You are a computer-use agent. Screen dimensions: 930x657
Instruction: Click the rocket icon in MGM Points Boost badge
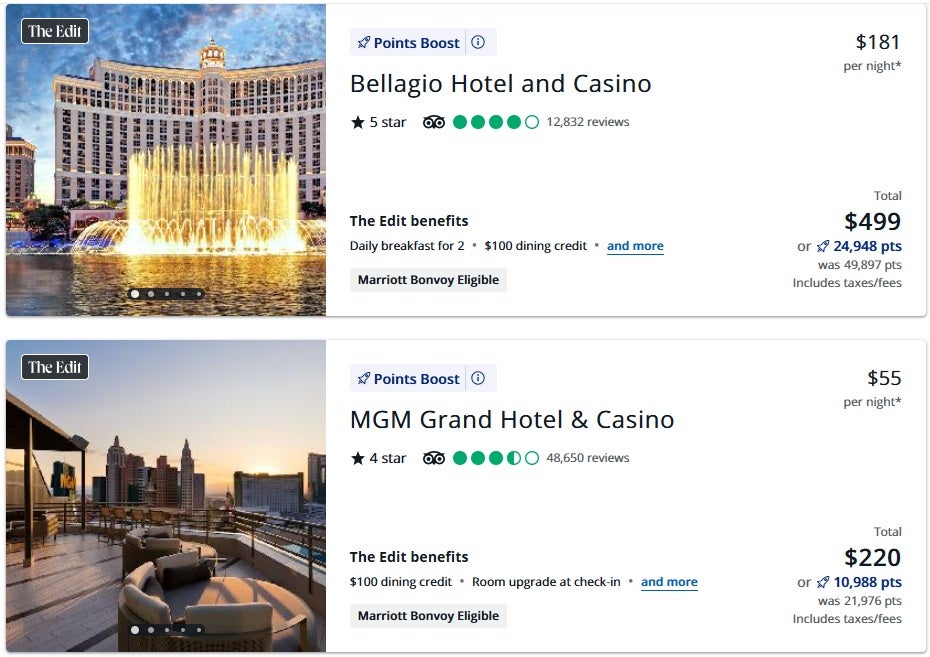coord(364,379)
